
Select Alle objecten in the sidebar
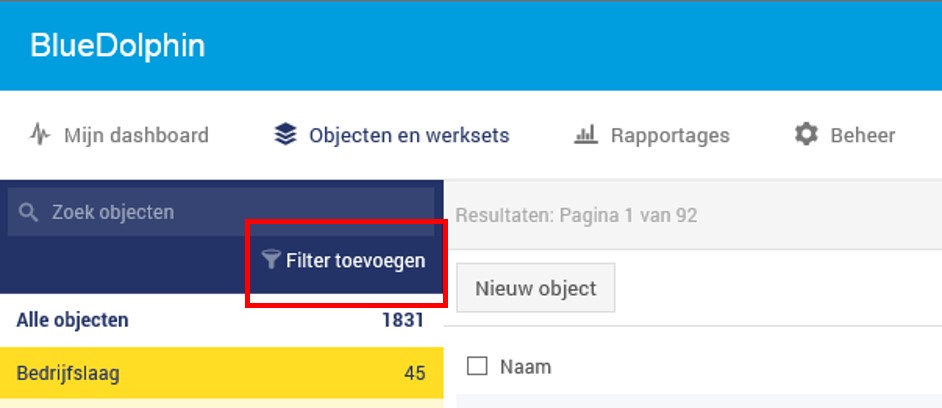click(221, 320)
